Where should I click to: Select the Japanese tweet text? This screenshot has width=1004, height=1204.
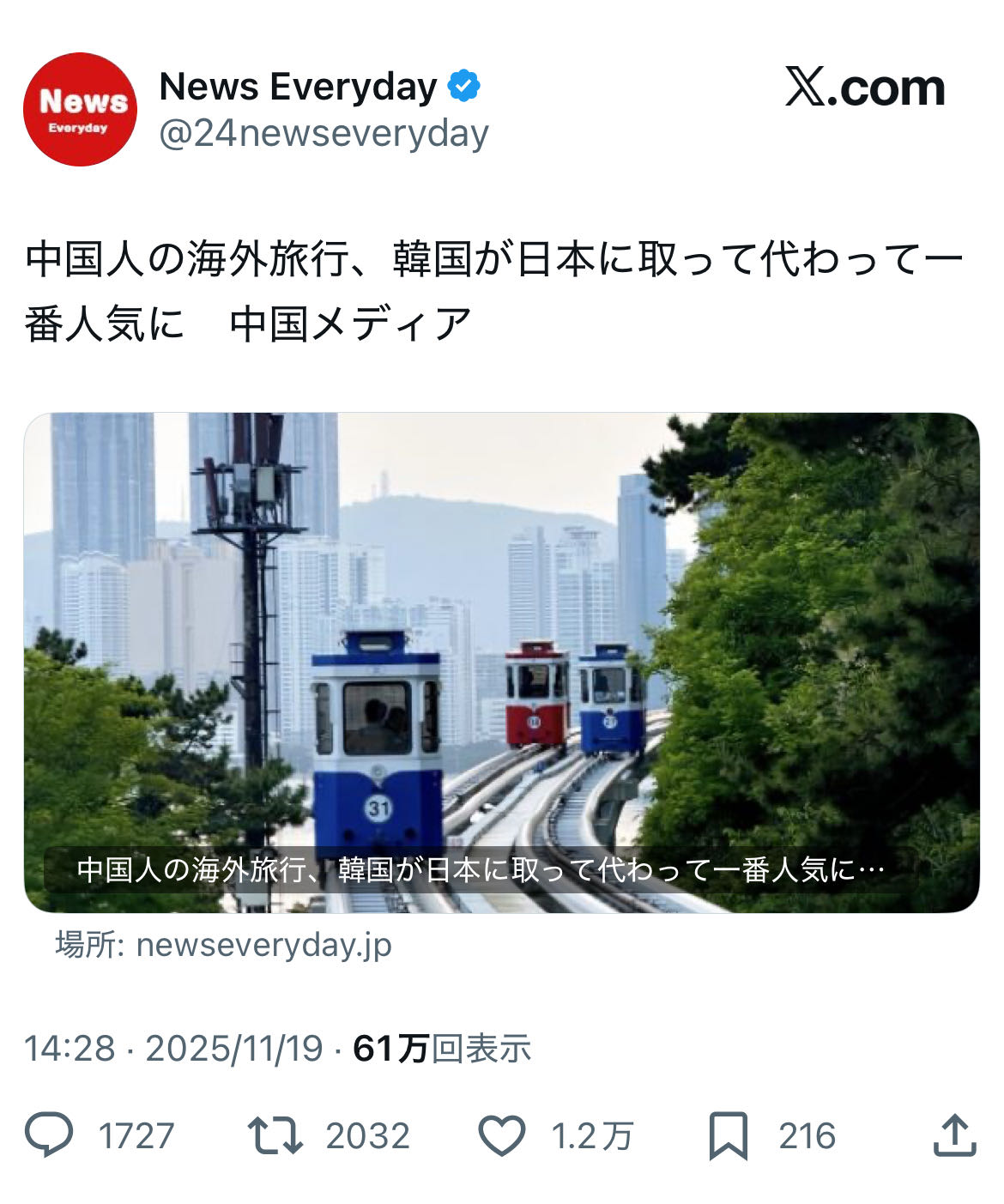point(494,292)
